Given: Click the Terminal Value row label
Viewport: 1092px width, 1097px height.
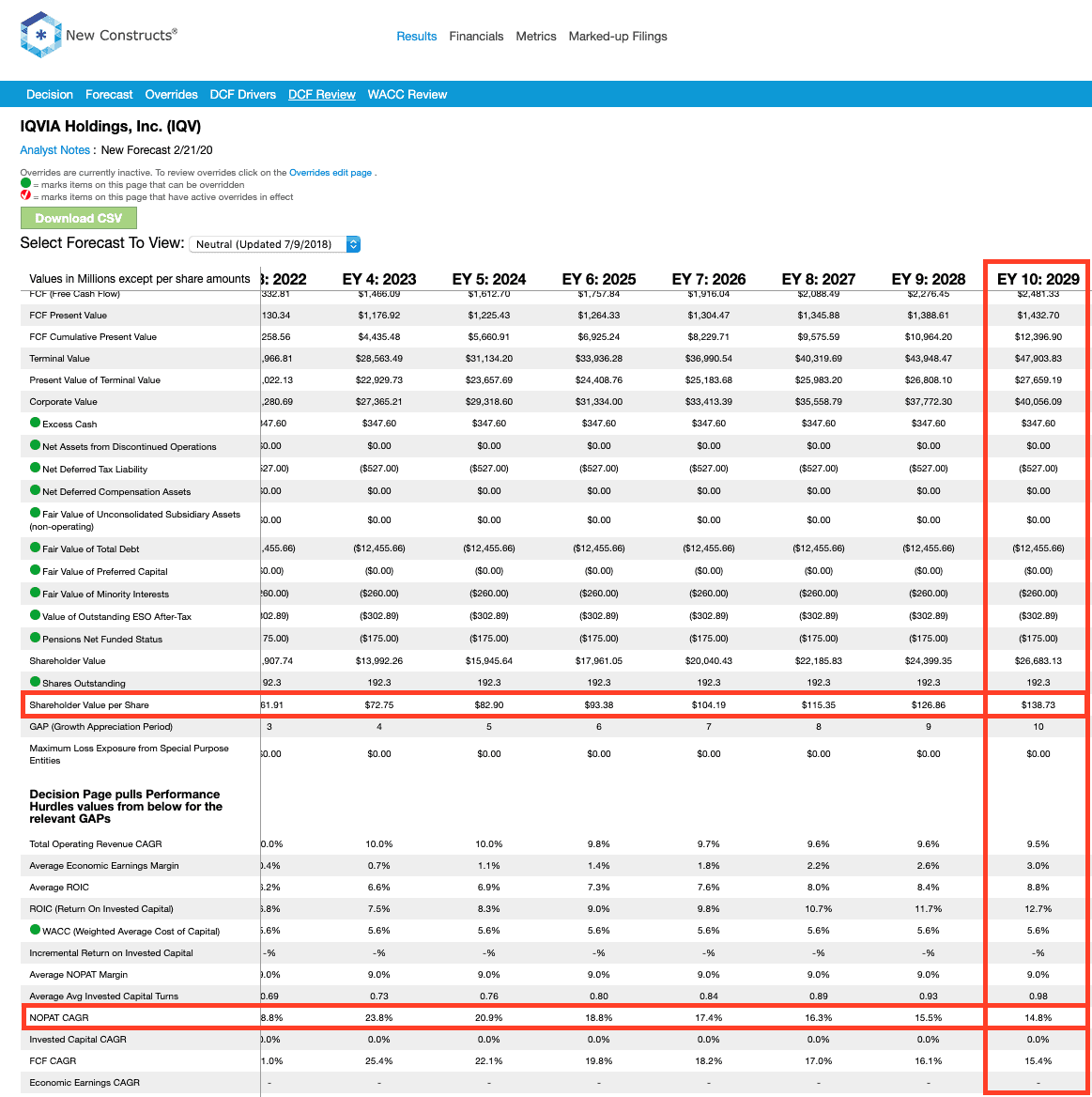Looking at the screenshot, I should pos(59,359).
